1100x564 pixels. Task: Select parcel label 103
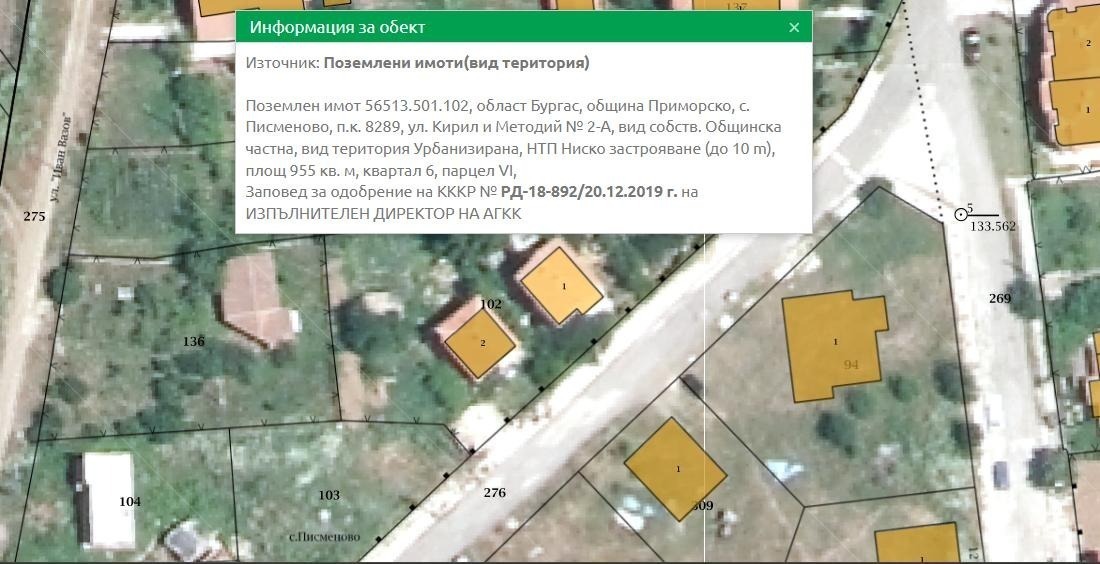coord(329,495)
